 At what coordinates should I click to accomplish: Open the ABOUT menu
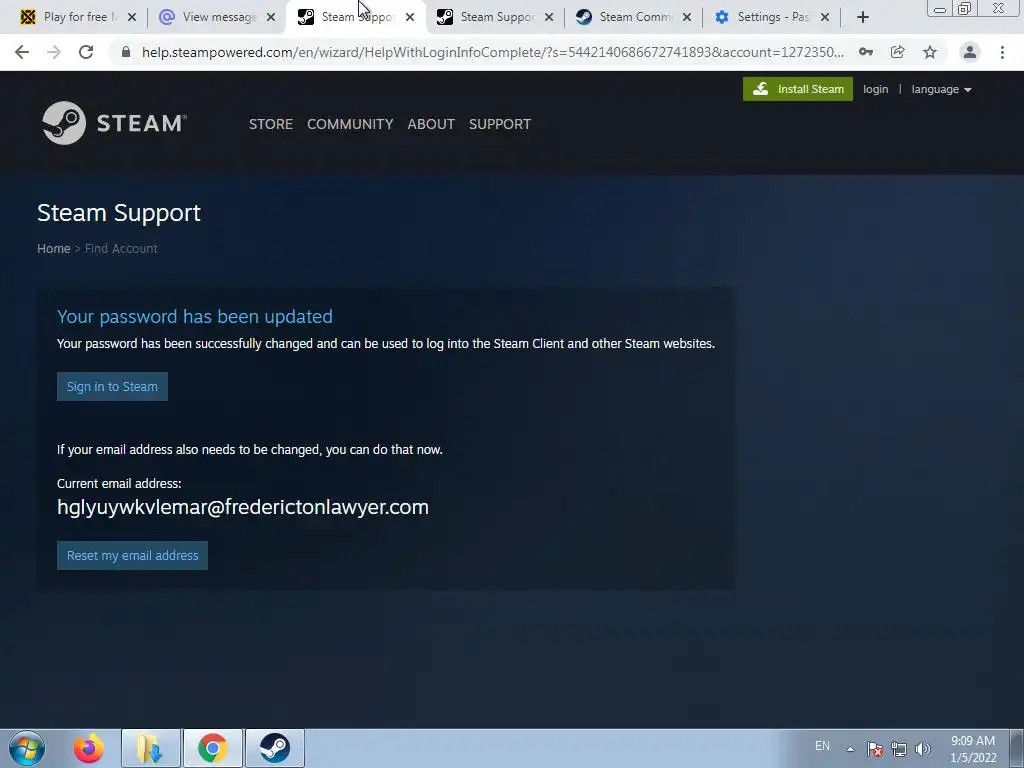click(x=431, y=124)
